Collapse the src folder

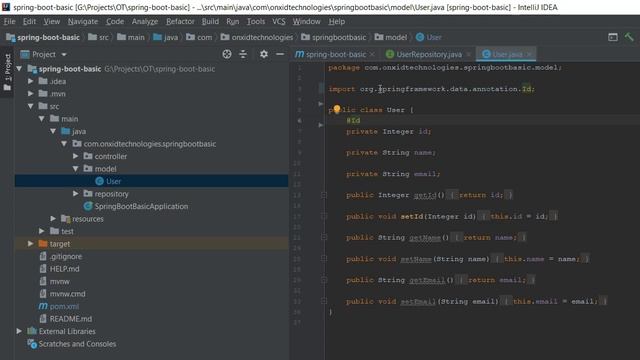[31, 106]
